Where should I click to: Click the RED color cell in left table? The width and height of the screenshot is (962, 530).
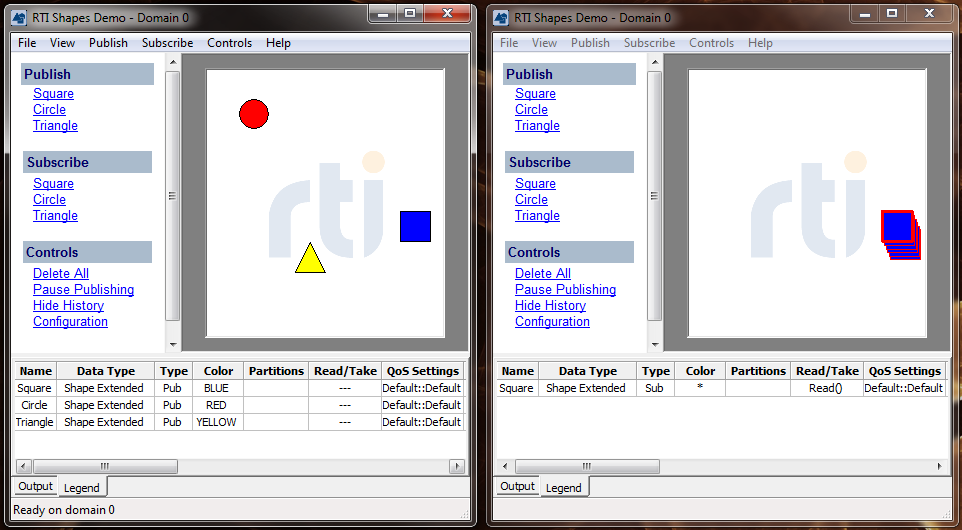click(217, 405)
